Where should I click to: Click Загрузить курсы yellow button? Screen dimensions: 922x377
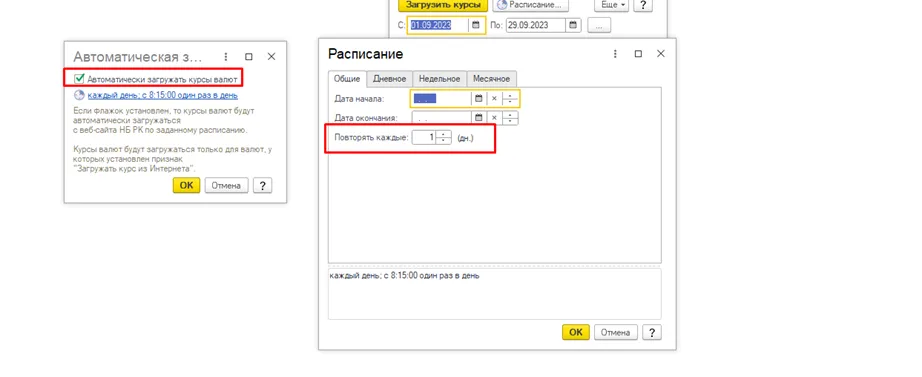point(443,5)
